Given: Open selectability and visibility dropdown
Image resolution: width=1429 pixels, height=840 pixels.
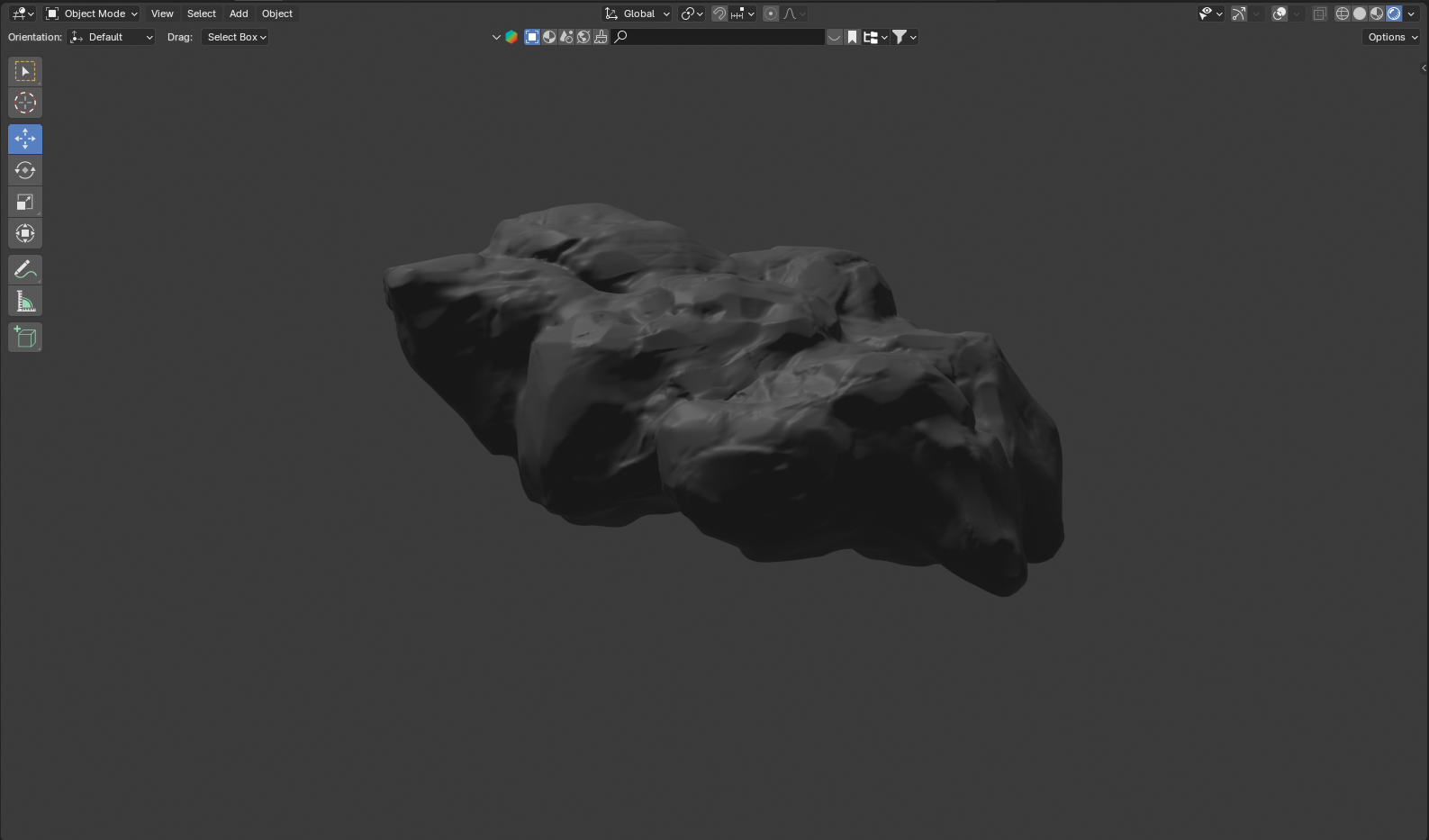Looking at the screenshot, I should [x=1210, y=14].
